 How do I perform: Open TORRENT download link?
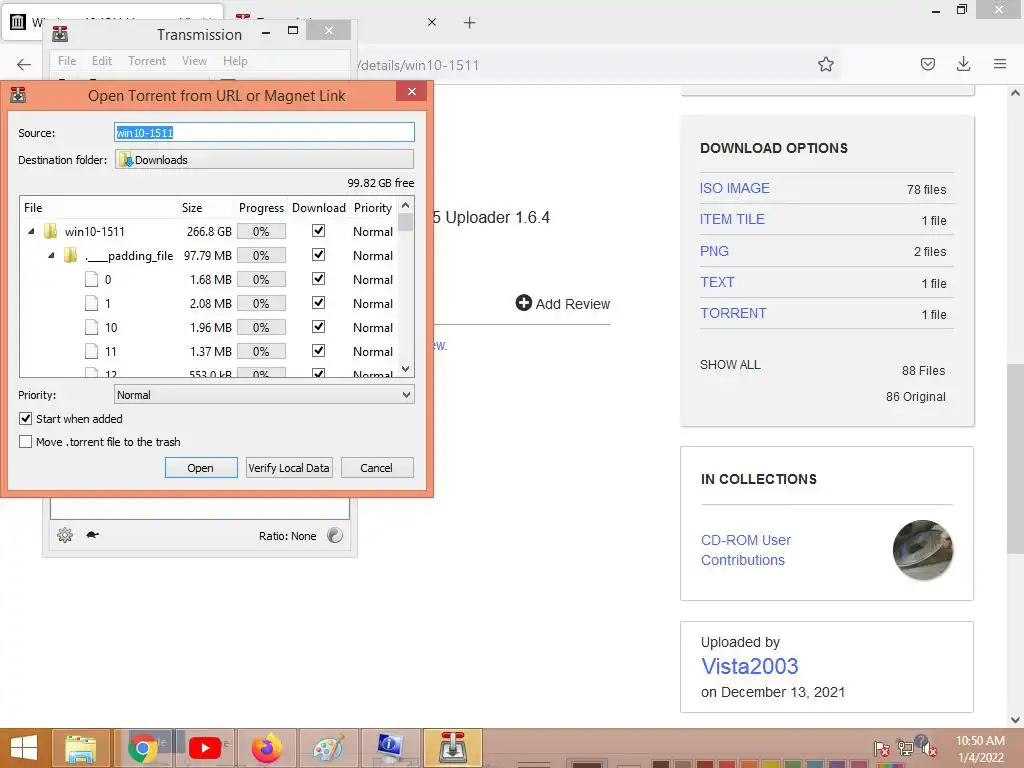[733, 313]
